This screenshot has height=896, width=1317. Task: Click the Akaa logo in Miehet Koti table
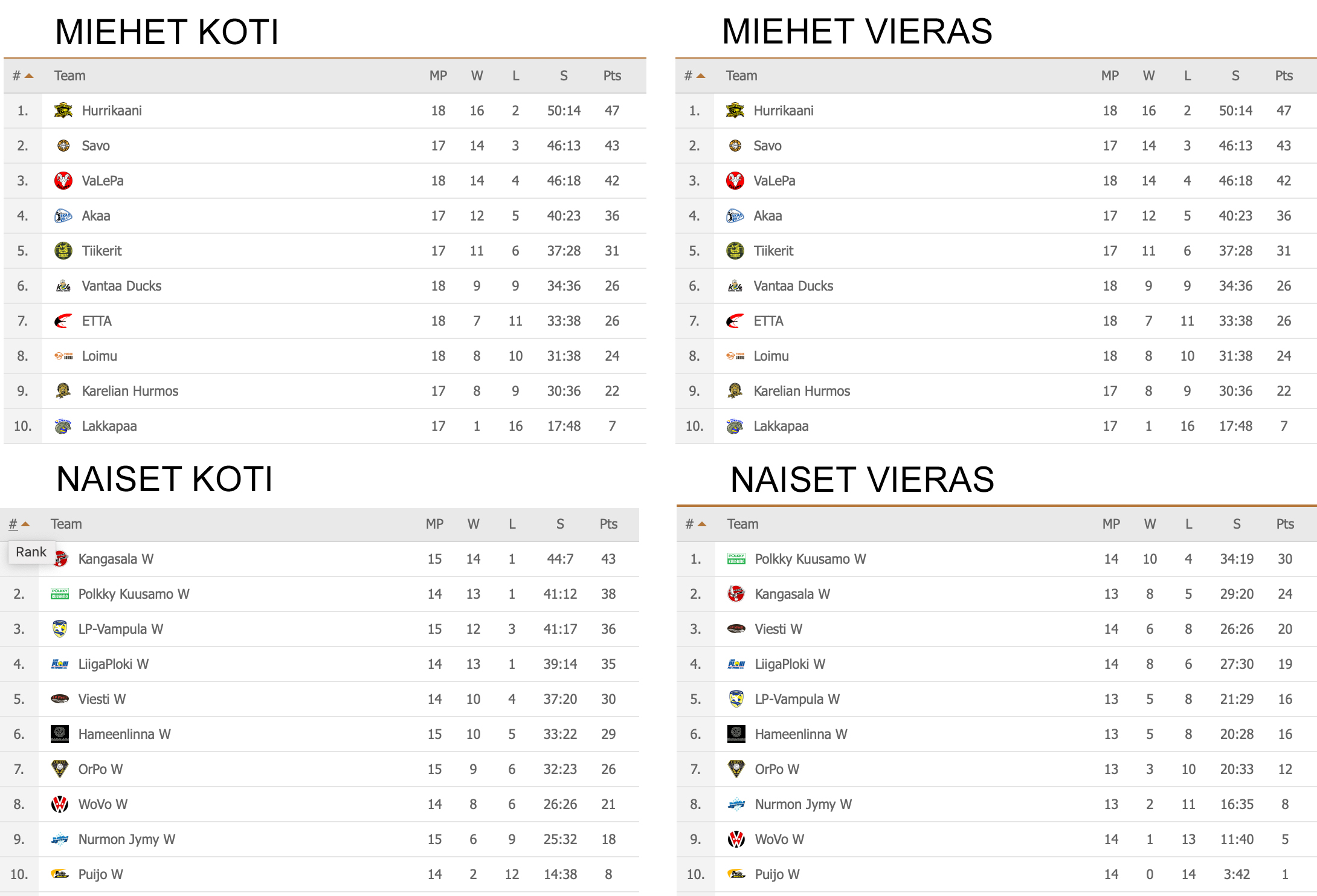coord(63,216)
